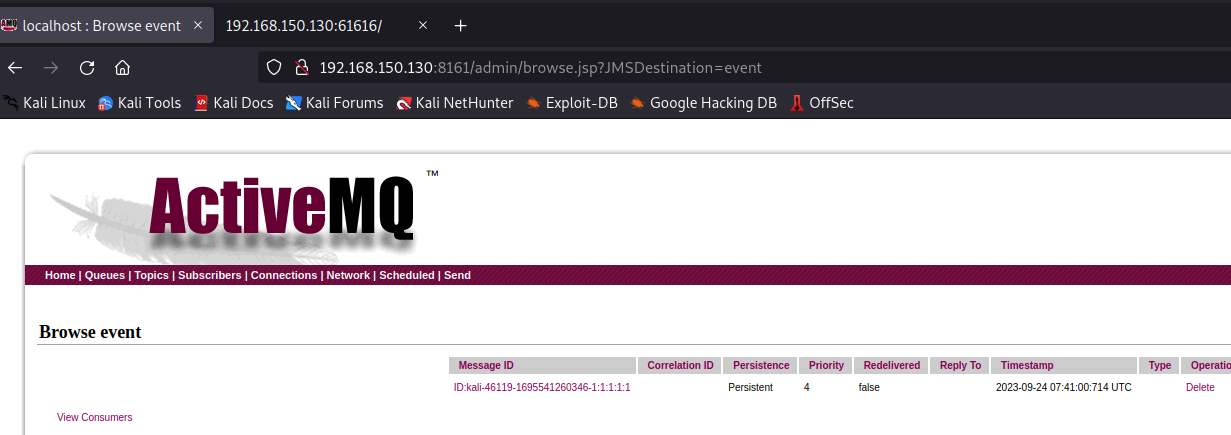Open the Exploit-DB bookmark
The width and height of the screenshot is (1231, 435).
tap(572, 102)
